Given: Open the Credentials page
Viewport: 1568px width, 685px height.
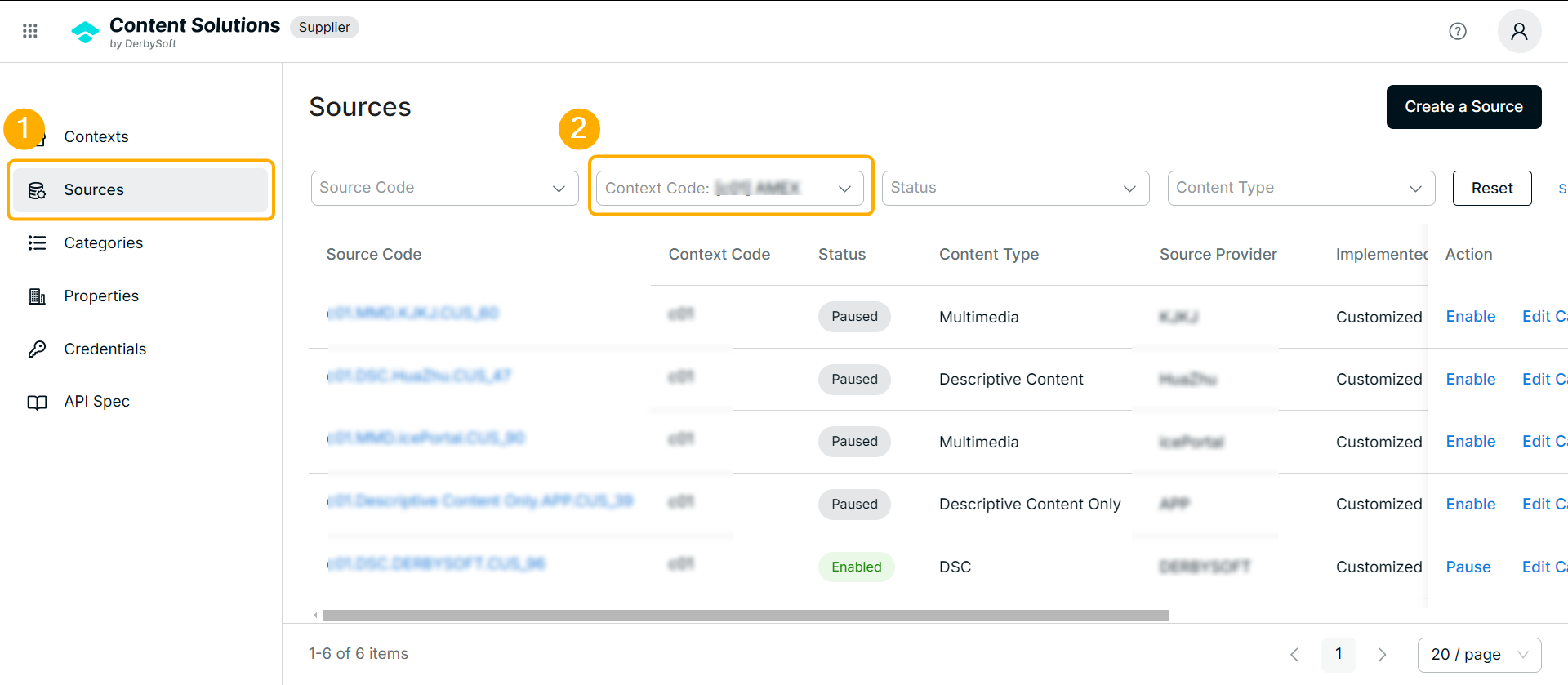Looking at the screenshot, I should coord(105,349).
